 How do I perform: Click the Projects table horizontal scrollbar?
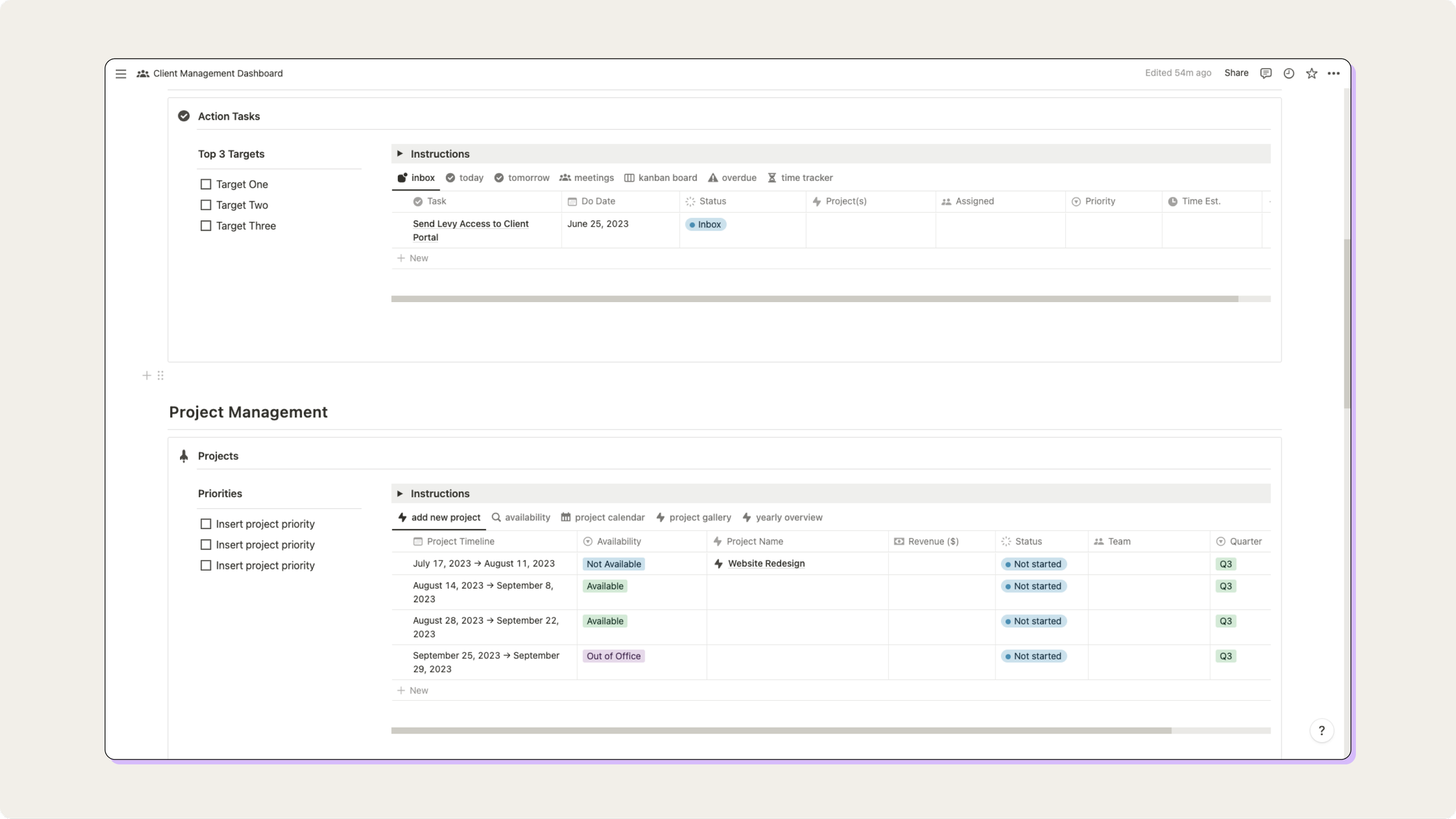point(781,731)
